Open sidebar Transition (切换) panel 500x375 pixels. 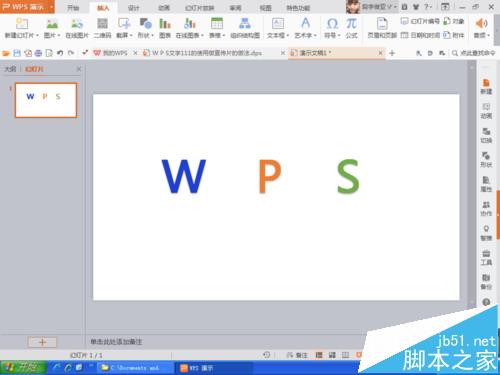pyautogui.click(x=486, y=135)
